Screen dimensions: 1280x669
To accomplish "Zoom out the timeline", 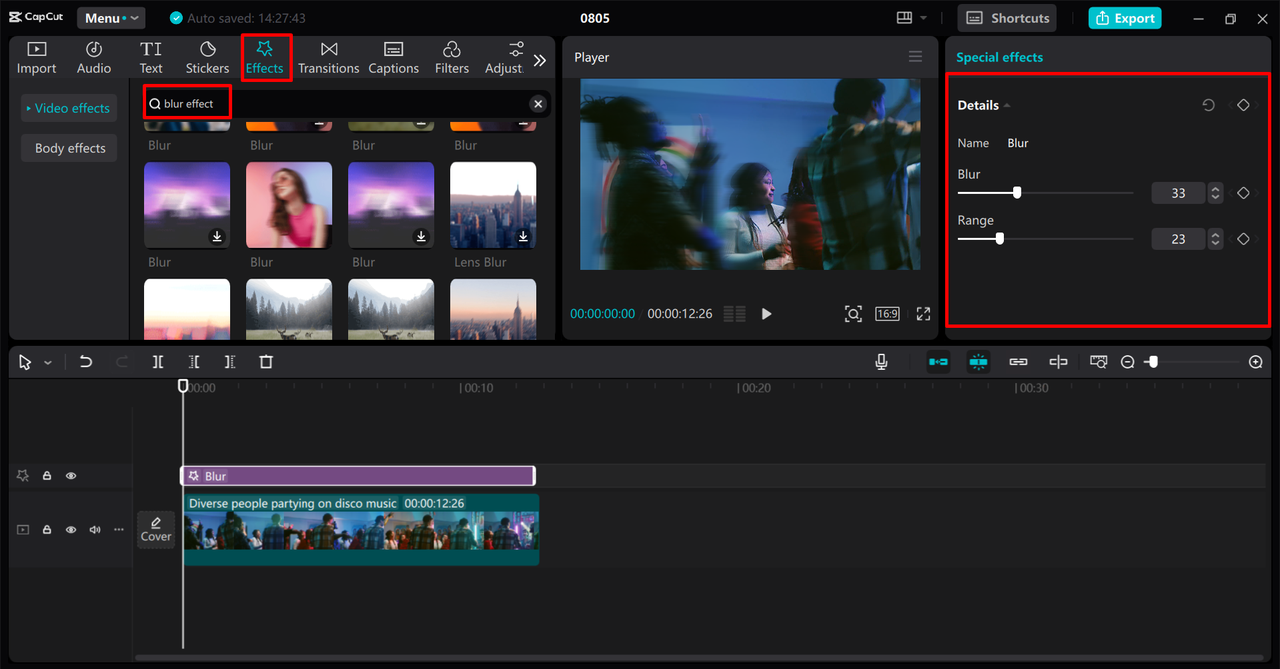I will pos(1128,362).
